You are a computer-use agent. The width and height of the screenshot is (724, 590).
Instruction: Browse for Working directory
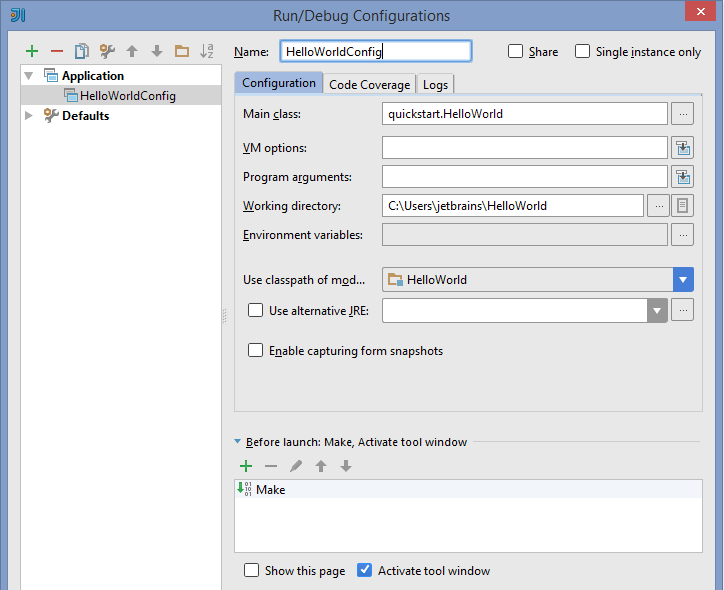click(x=659, y=206)
